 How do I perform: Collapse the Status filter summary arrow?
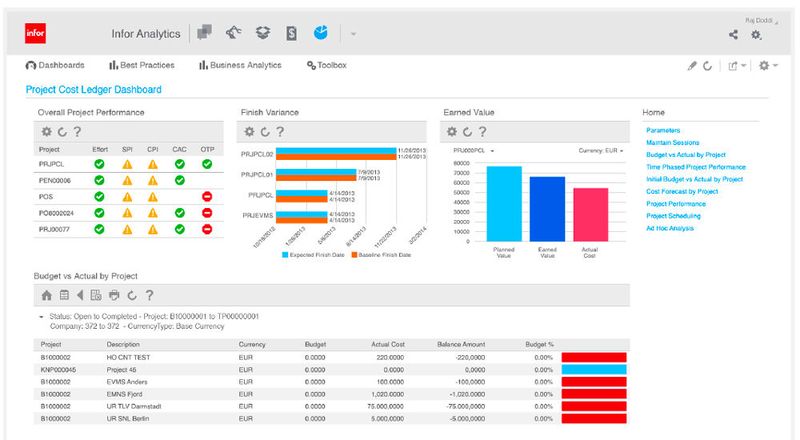pyautogui.click(x=39, y=316)
